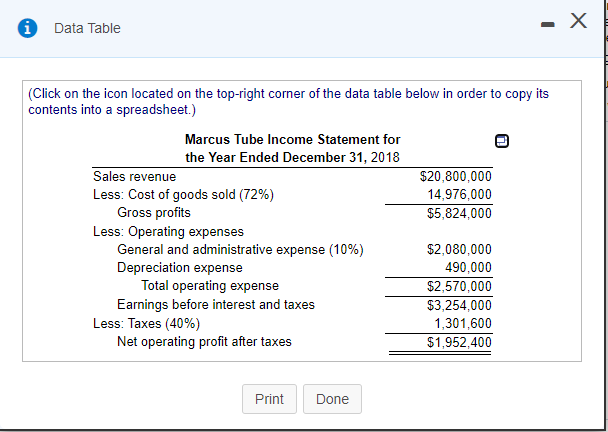Click the blue info icon beside Data Table
Image resolution: width=608 pixels, height=432 pixels.
tap(21, 28)
